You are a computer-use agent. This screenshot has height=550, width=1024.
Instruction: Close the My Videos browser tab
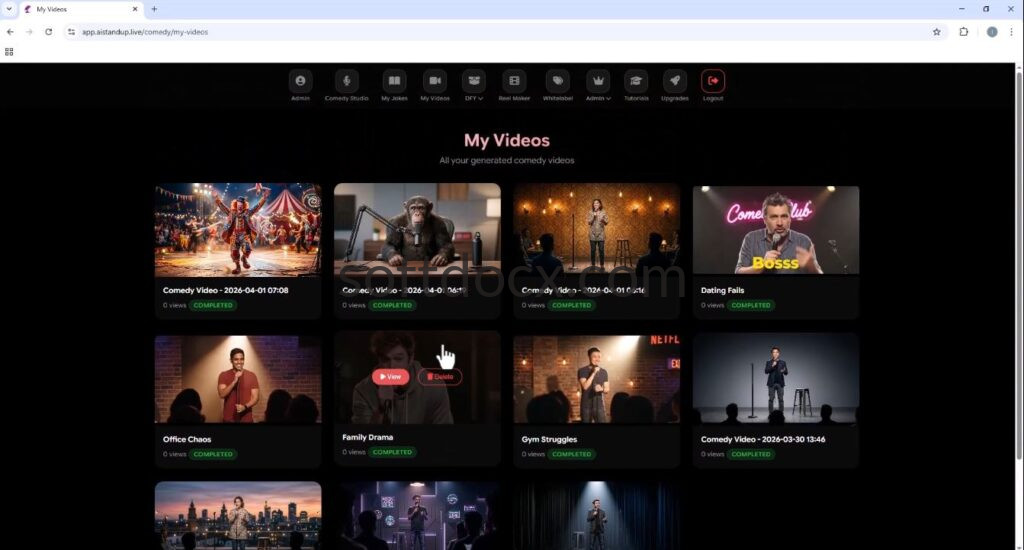[135, 9]
